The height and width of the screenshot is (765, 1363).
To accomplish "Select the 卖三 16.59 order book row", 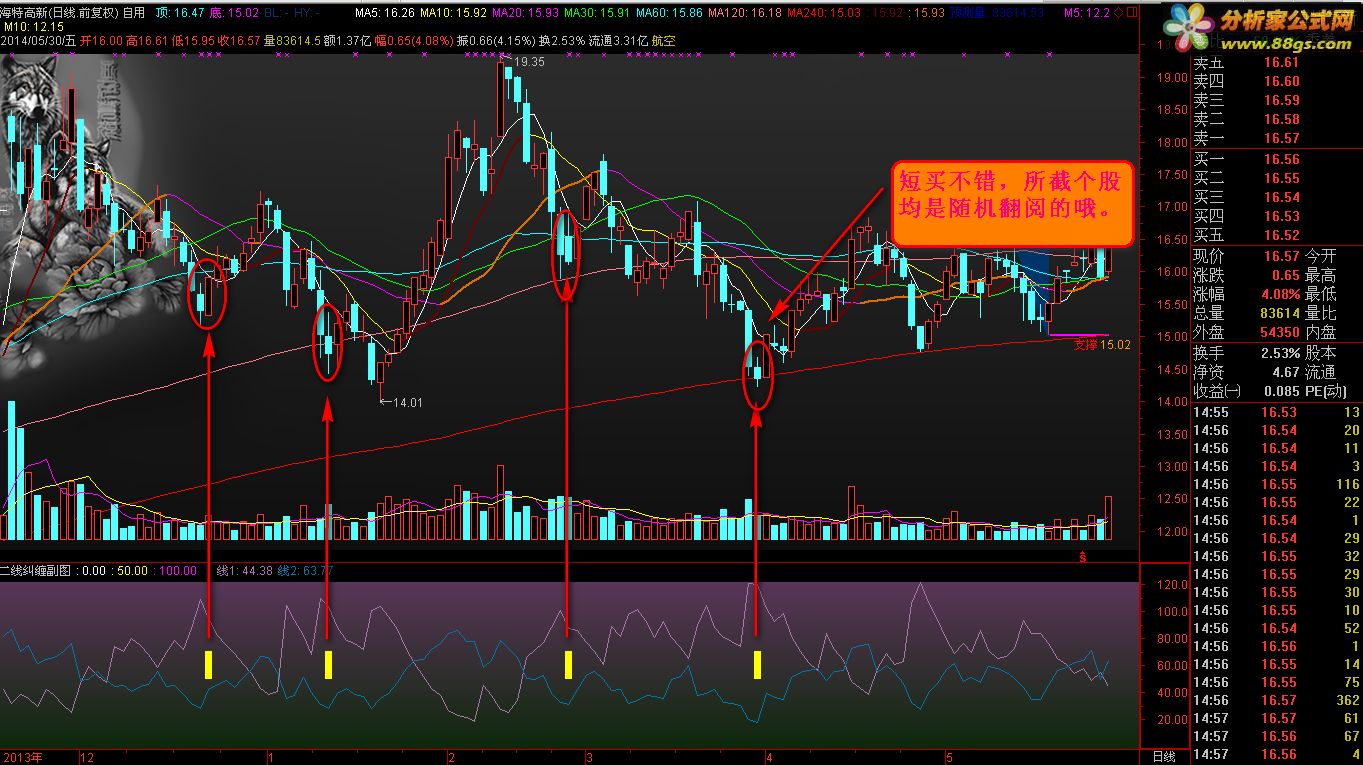I will click(x=1277, y=101).
